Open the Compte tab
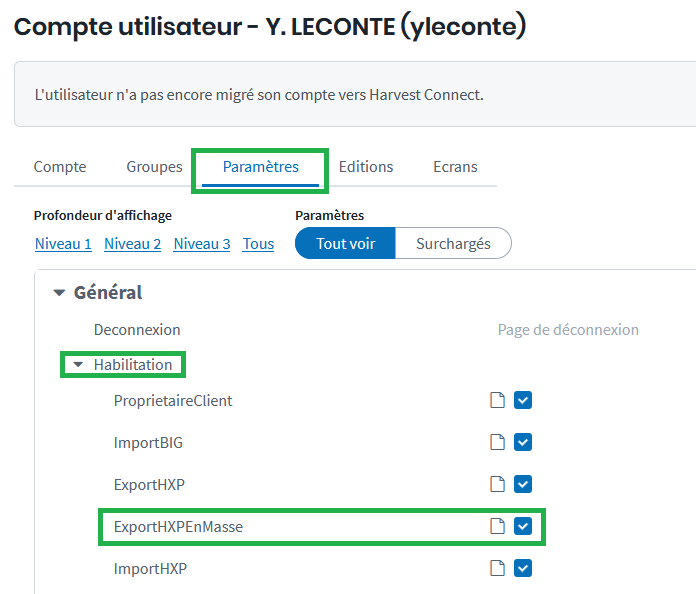696x594 pixels. pos(60,167)
